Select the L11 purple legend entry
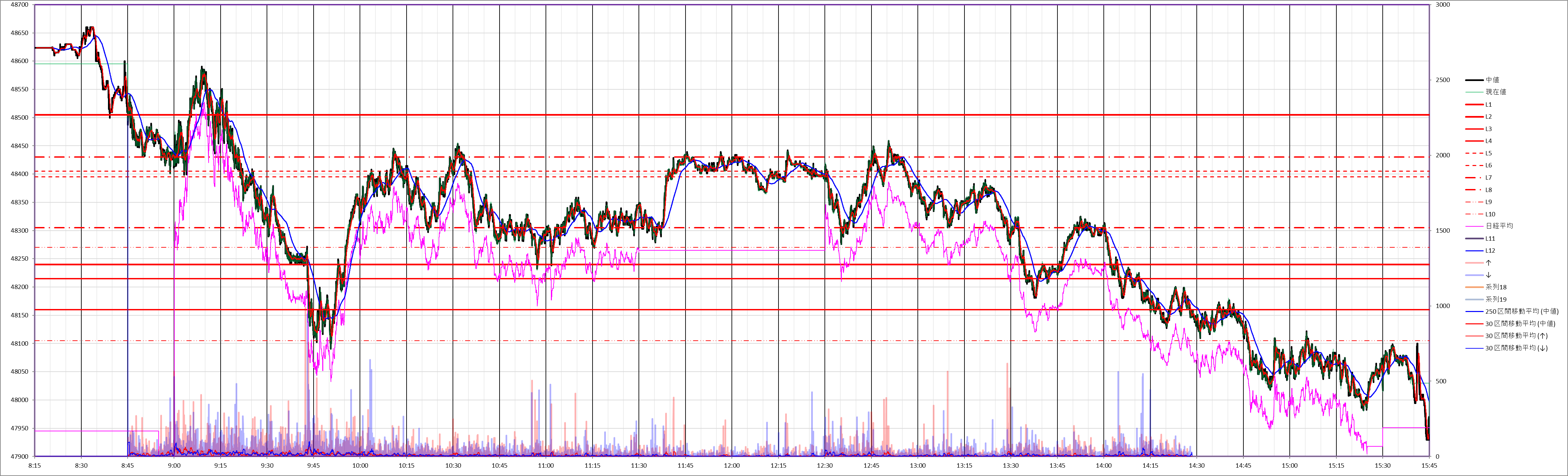Screen dimensions: 1568x476 click(1489, 239)
